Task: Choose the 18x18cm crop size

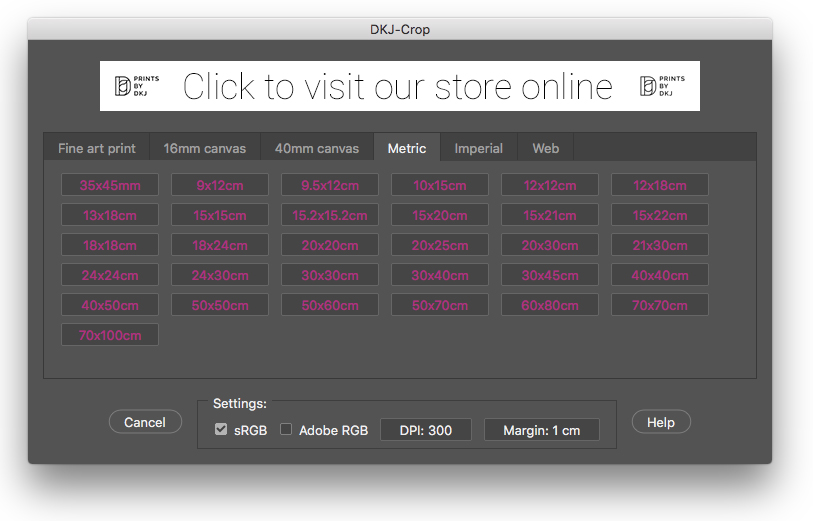Action: point(110,245)
